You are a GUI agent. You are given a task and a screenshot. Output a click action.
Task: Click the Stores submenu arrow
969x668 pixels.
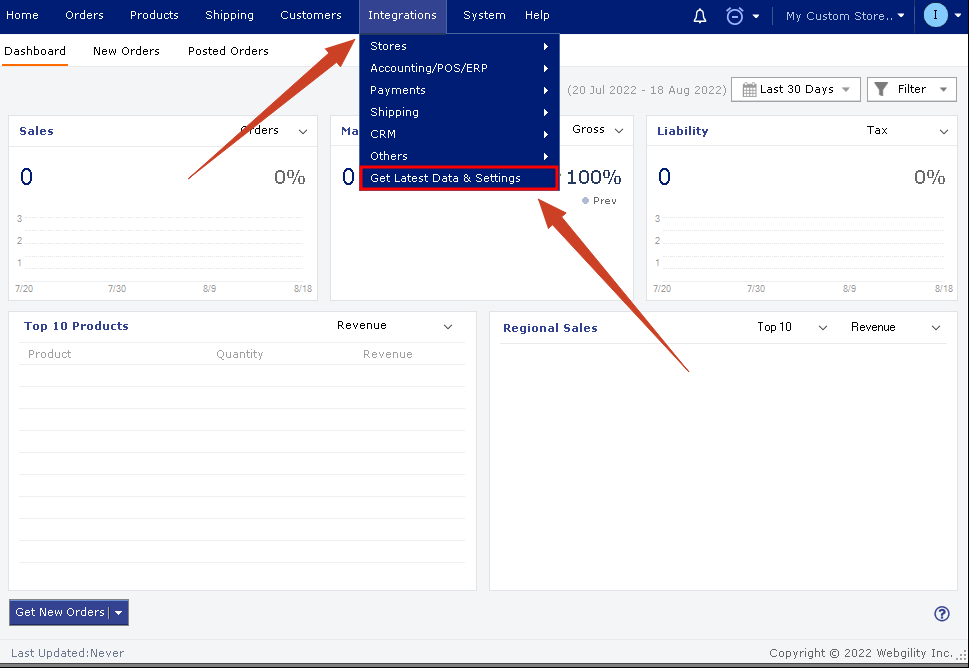pos(546,46)
